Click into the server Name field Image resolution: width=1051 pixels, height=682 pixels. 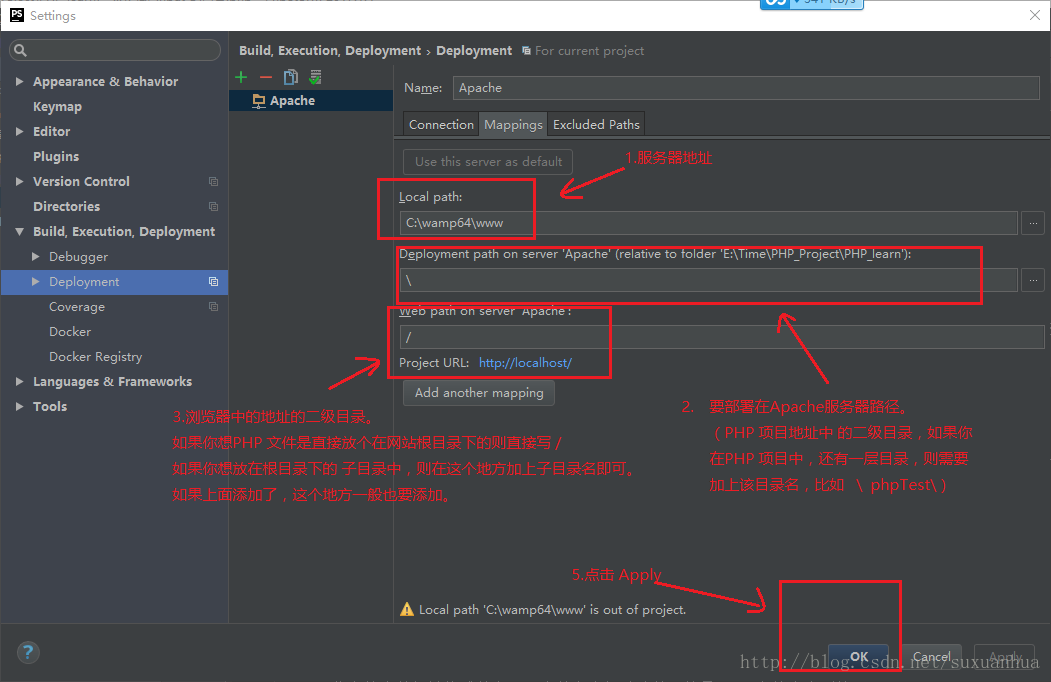pos(746,88)
